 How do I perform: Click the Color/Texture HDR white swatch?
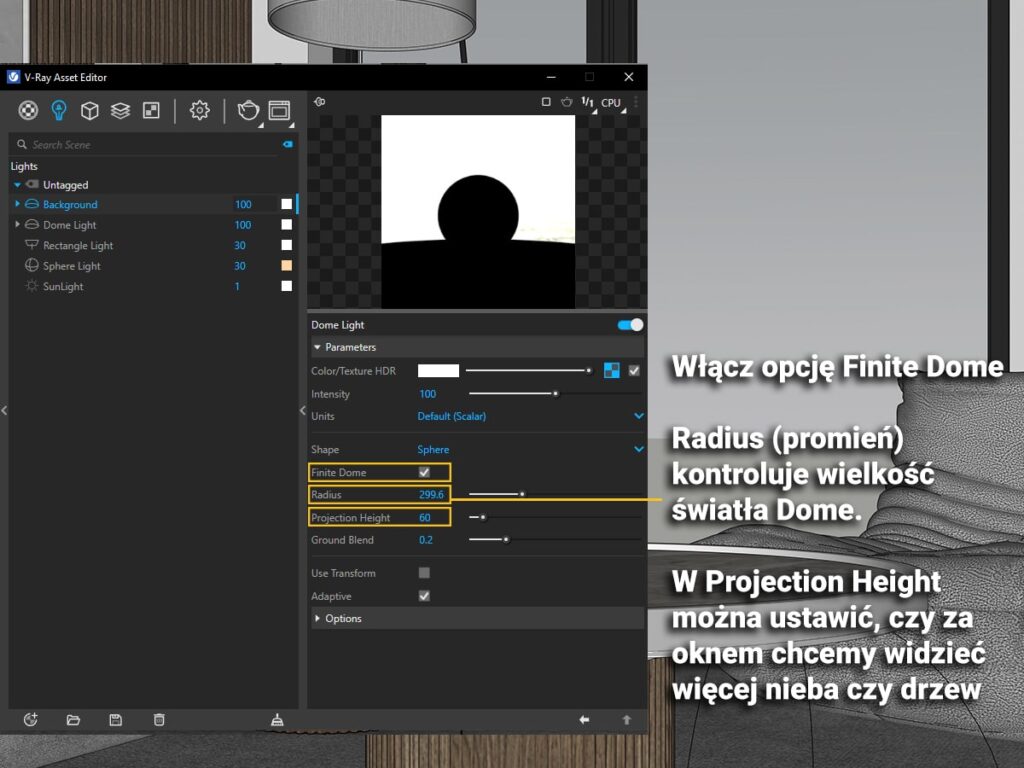coord(438,371)
